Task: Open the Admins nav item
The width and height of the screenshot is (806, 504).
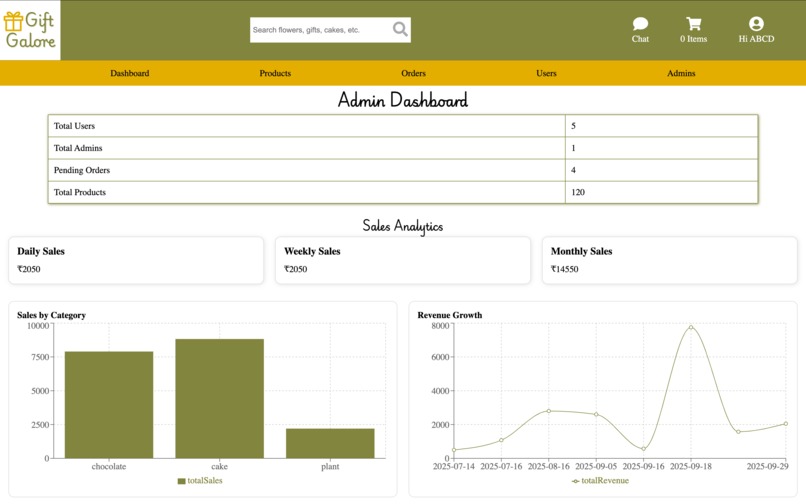Action: coord(681,73)
